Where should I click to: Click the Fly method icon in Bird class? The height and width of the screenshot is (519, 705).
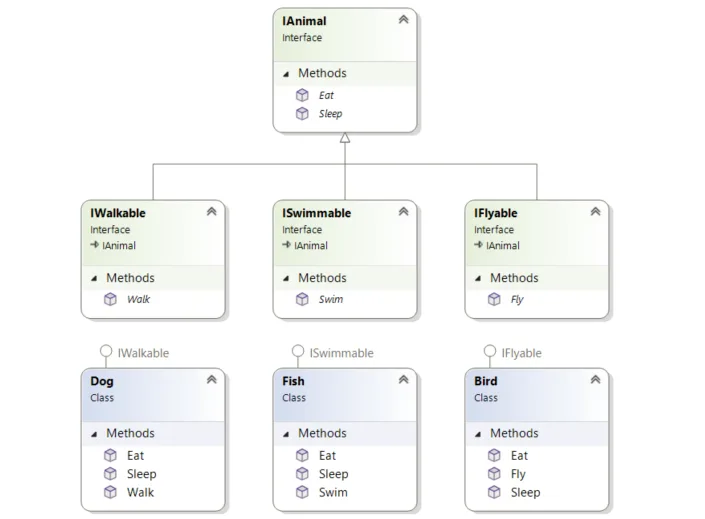494,474
